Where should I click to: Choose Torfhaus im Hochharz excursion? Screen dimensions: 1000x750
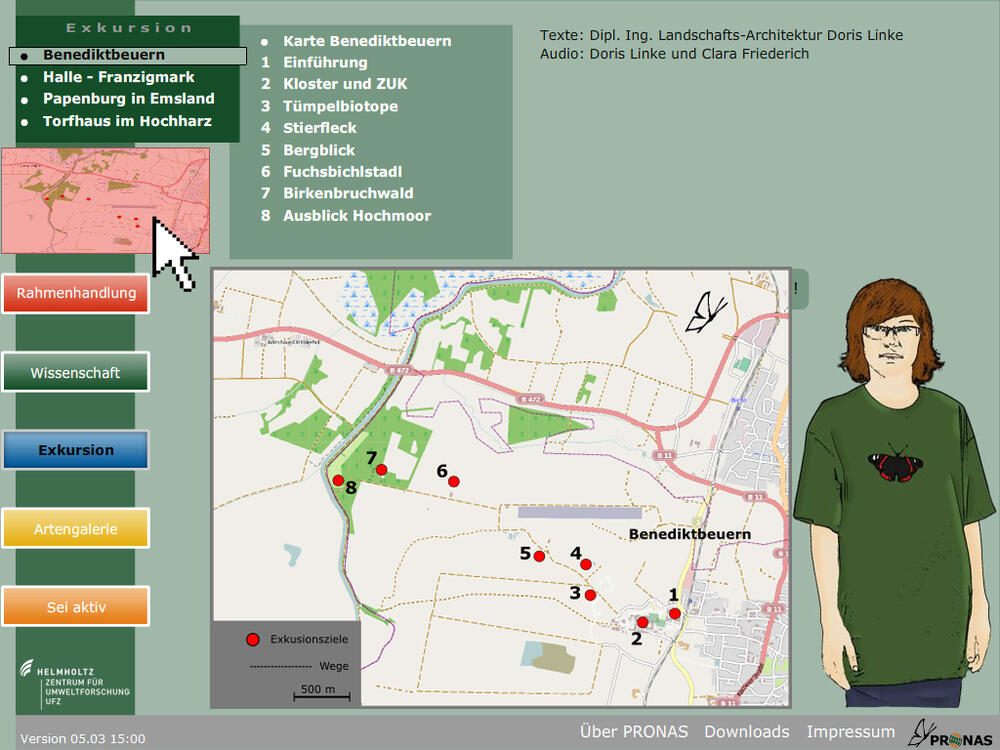coord(128,121)
